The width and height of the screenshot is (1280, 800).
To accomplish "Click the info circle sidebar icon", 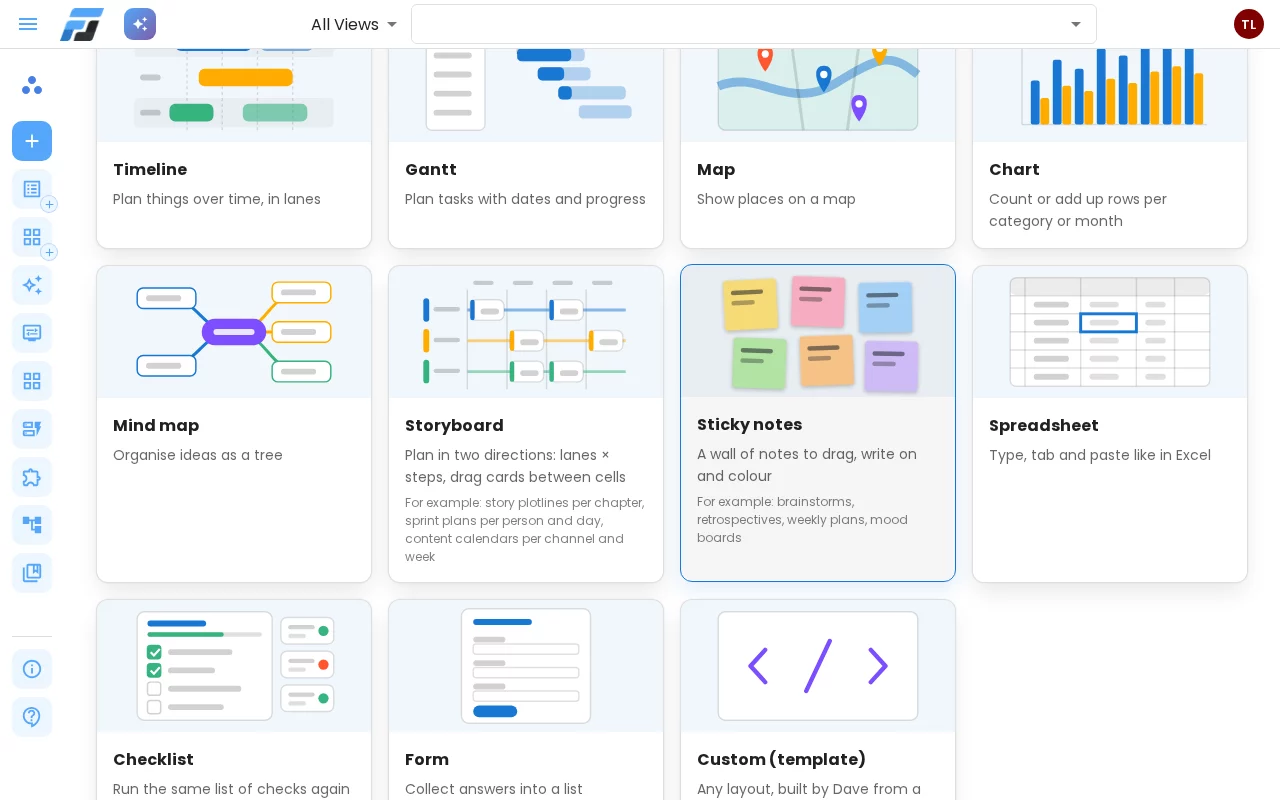I will [32, 669].
